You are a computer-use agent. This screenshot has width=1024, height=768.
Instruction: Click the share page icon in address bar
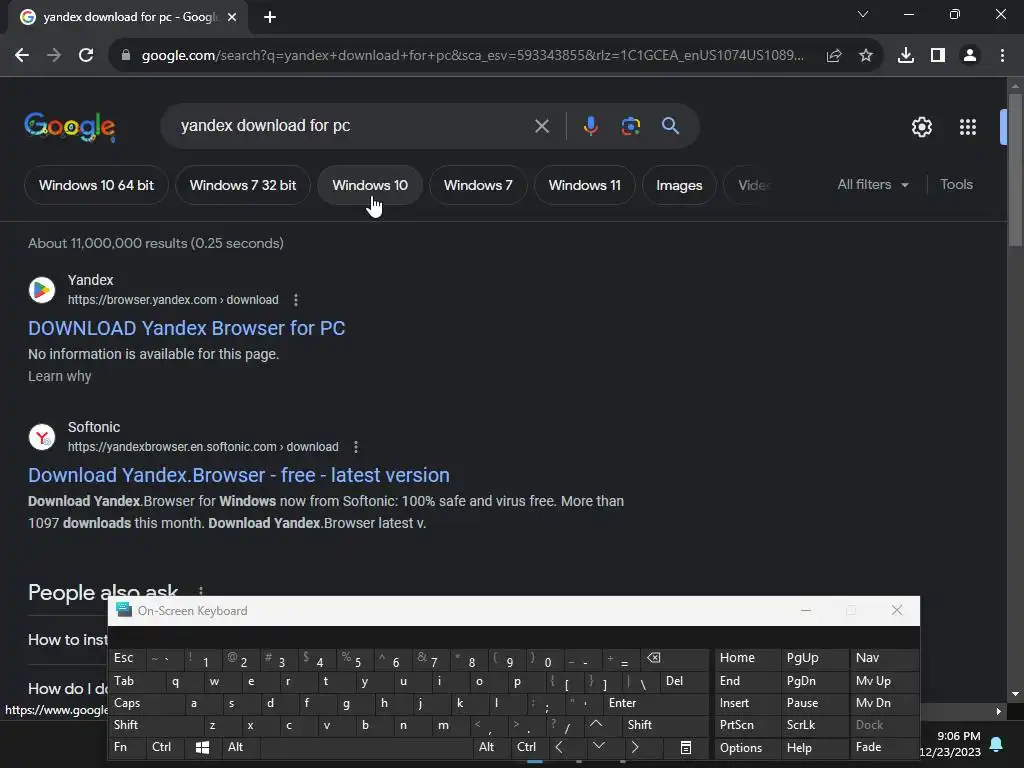pyautogui.click(x=834, y=56)
